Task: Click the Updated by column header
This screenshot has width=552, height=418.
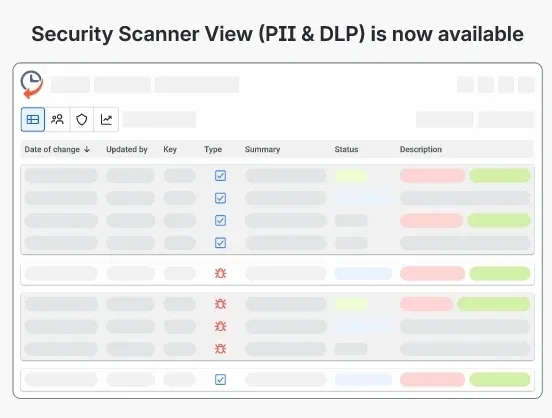Action: pos(127,149)
